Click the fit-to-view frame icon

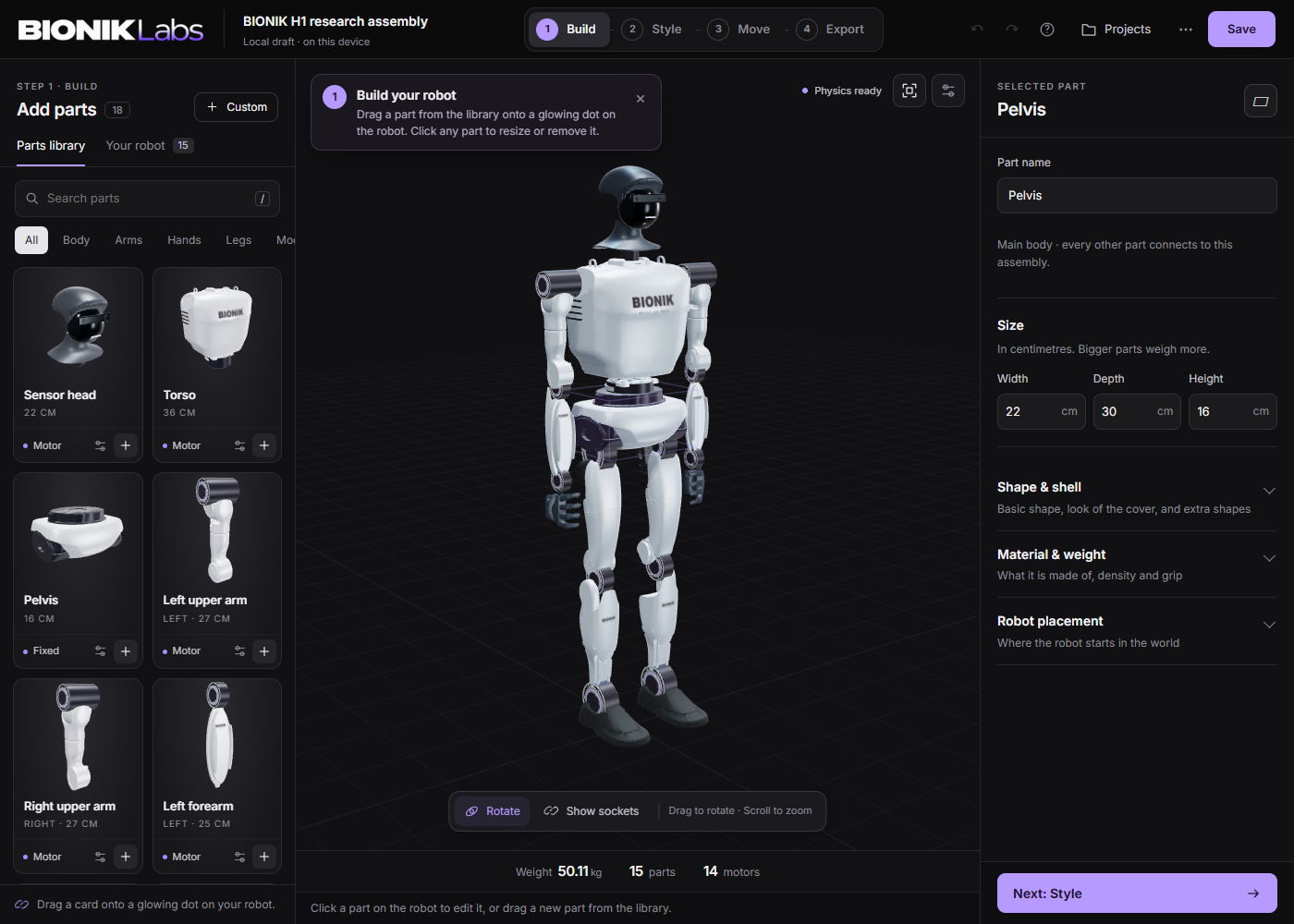pos(909,91)
